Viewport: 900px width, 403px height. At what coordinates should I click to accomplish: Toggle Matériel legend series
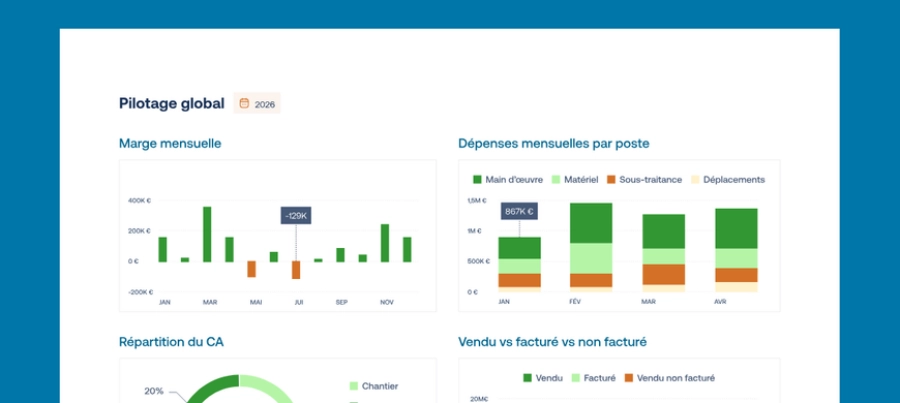point(573,180)
